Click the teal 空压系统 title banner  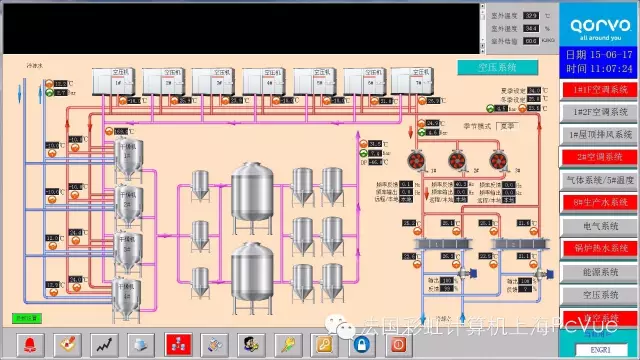tap(497, 67)
